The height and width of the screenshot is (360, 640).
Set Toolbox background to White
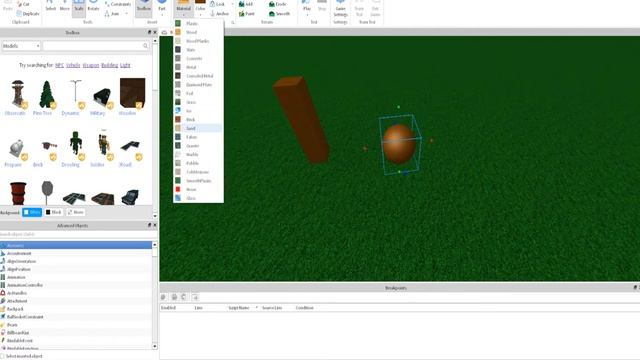32,212
